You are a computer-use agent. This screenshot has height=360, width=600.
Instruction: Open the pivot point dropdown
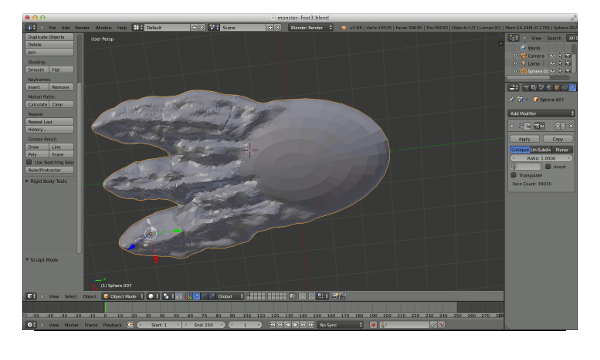tap(168, 296)
